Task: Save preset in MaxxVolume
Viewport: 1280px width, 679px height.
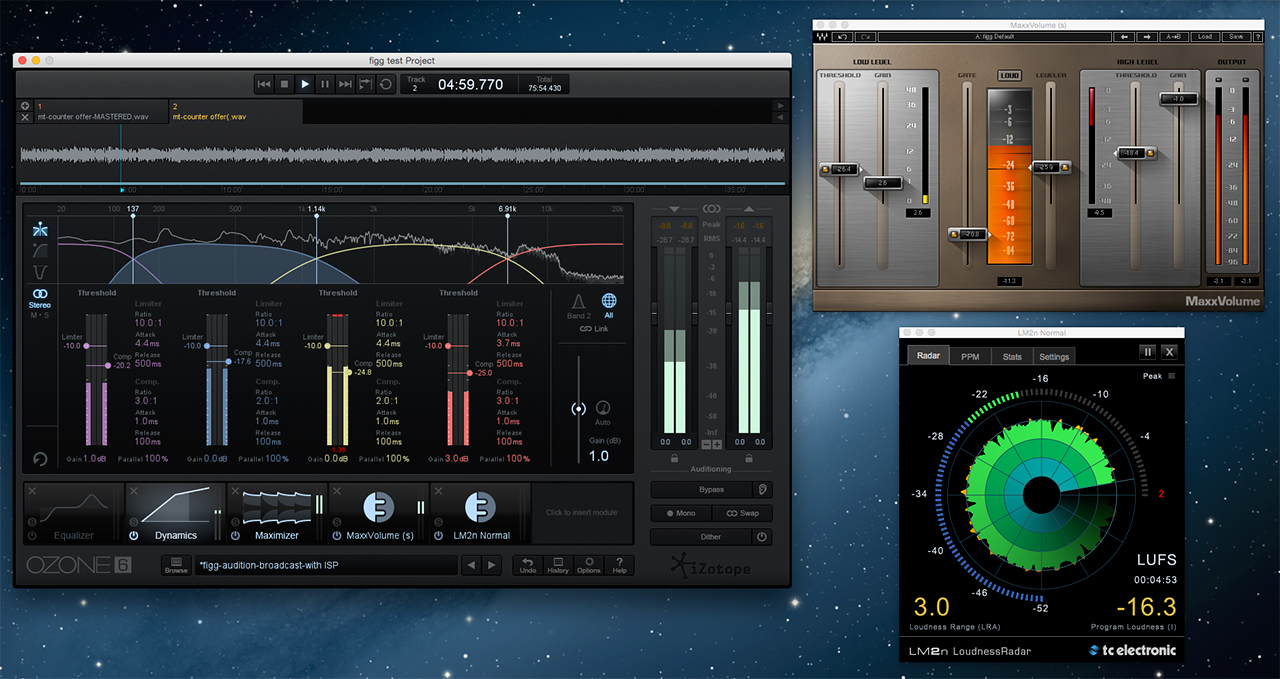Action: point(1236,36)
